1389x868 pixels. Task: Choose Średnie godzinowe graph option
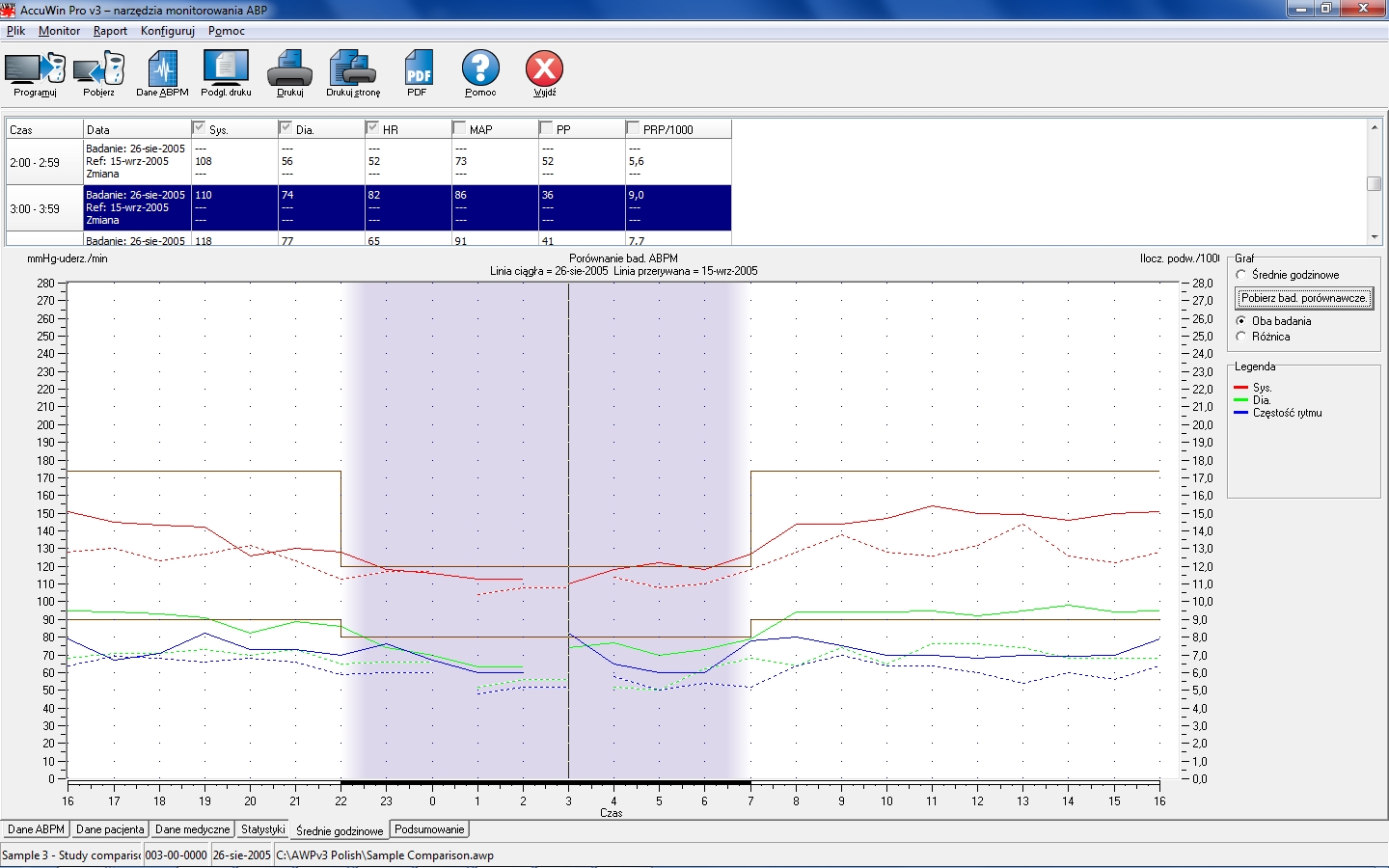point(1240,275)
